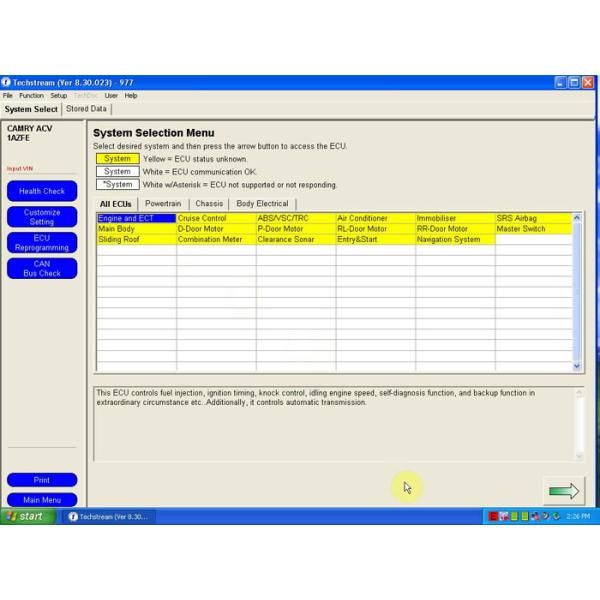Click the green arrow next button

pyautogui.click(x=563, y=490)
